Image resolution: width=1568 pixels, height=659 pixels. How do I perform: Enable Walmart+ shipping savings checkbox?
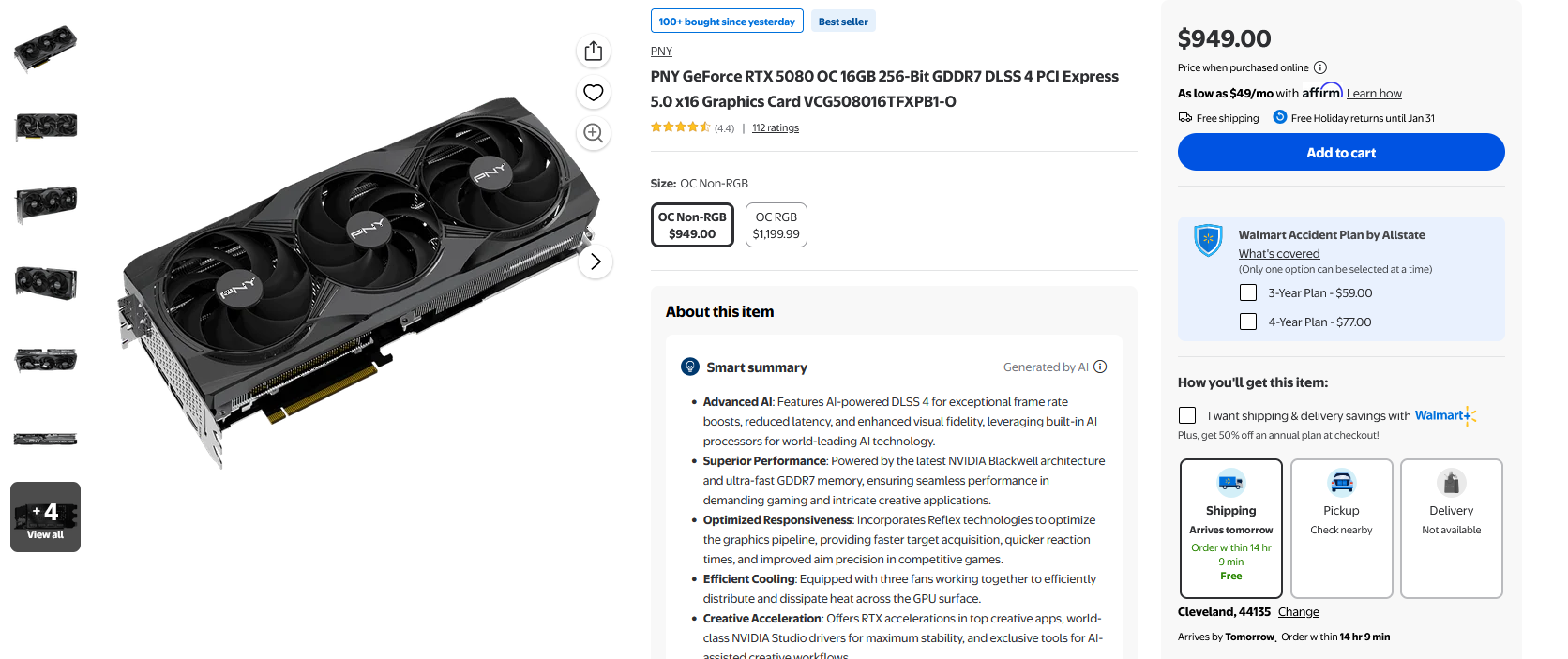point(1187,415)
